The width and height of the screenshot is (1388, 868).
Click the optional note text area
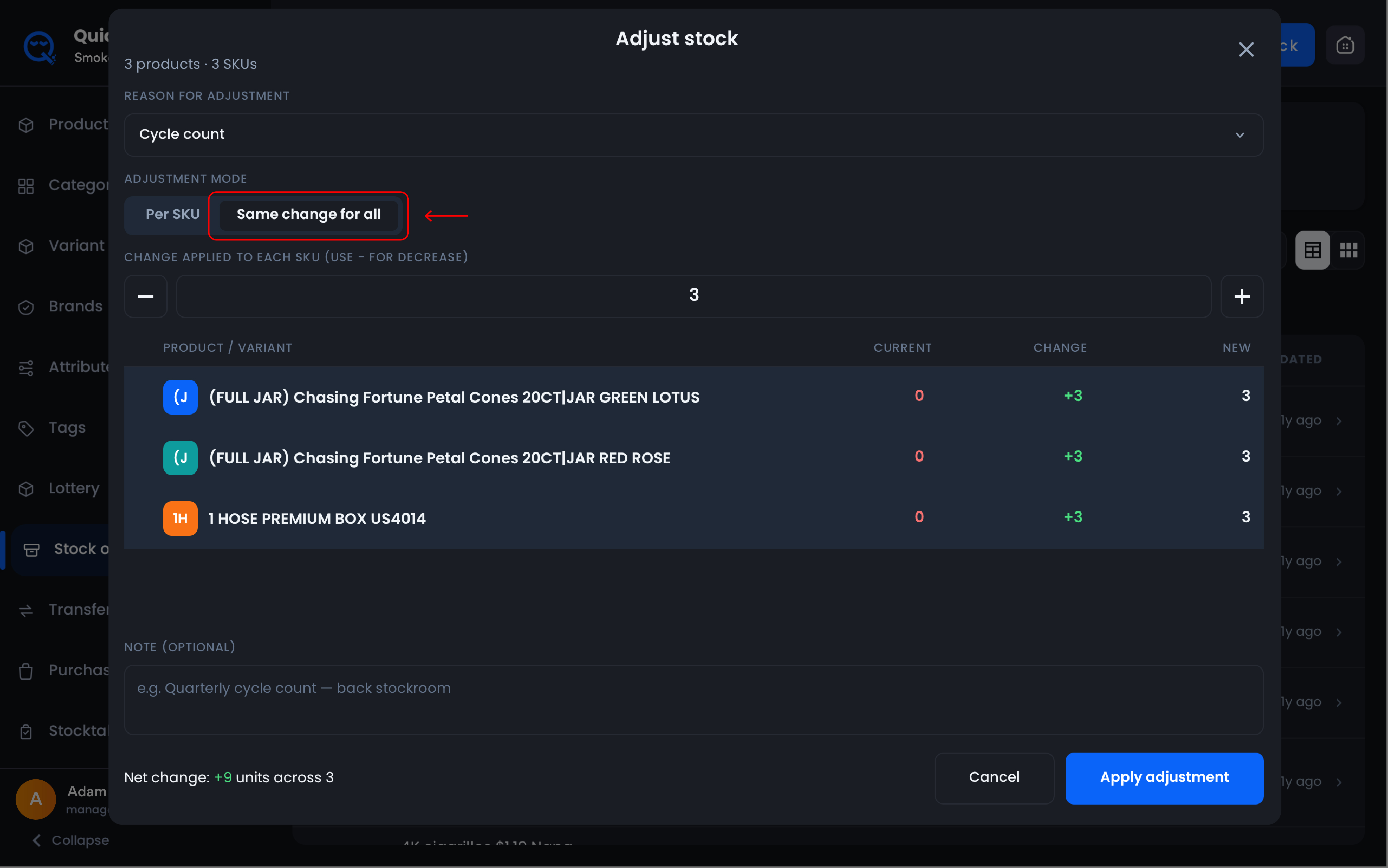pyautogui.click(x=693, y=700)
